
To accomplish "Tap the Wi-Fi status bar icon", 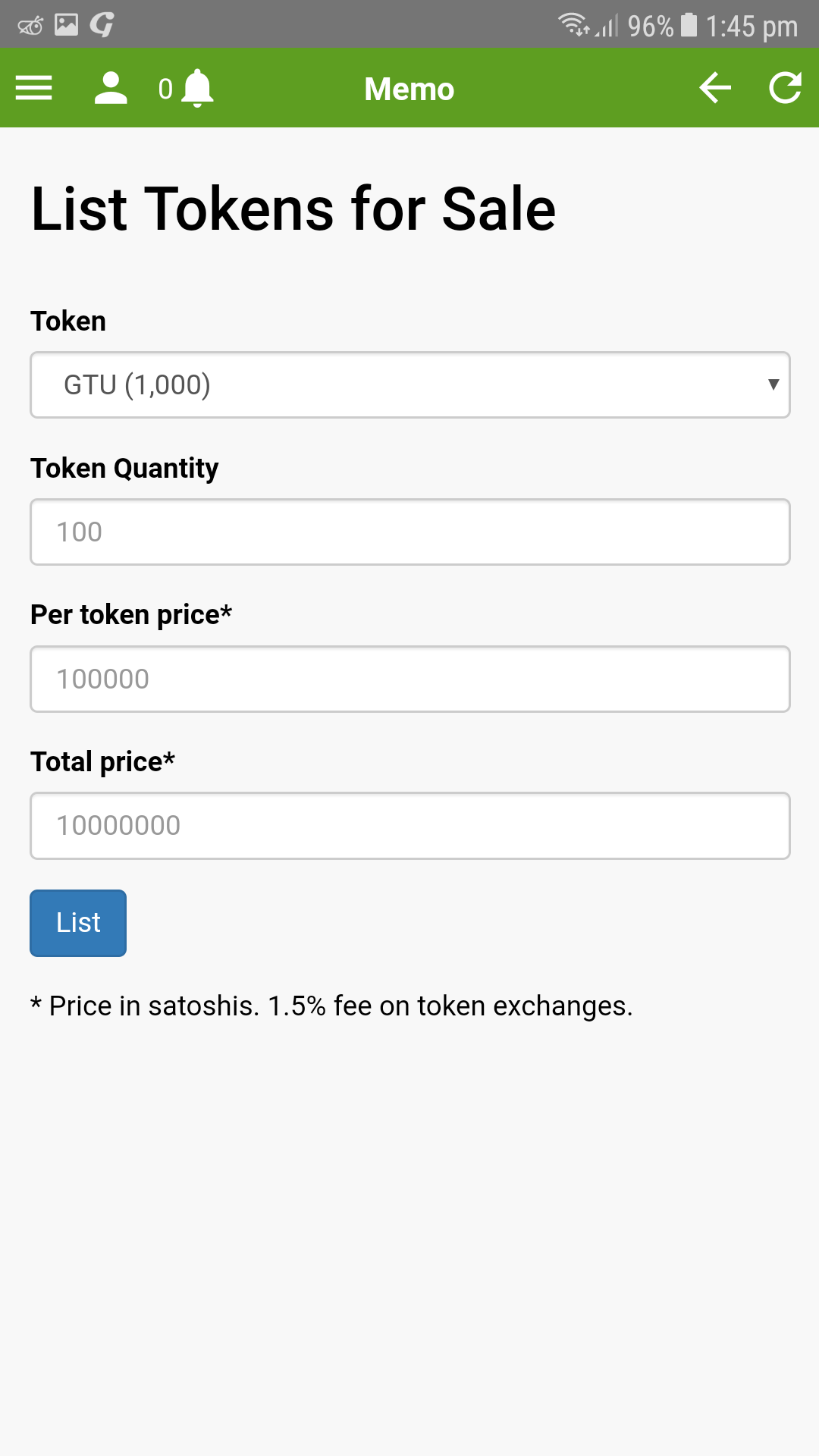I will pyautogui.click(x=574, y=25).
